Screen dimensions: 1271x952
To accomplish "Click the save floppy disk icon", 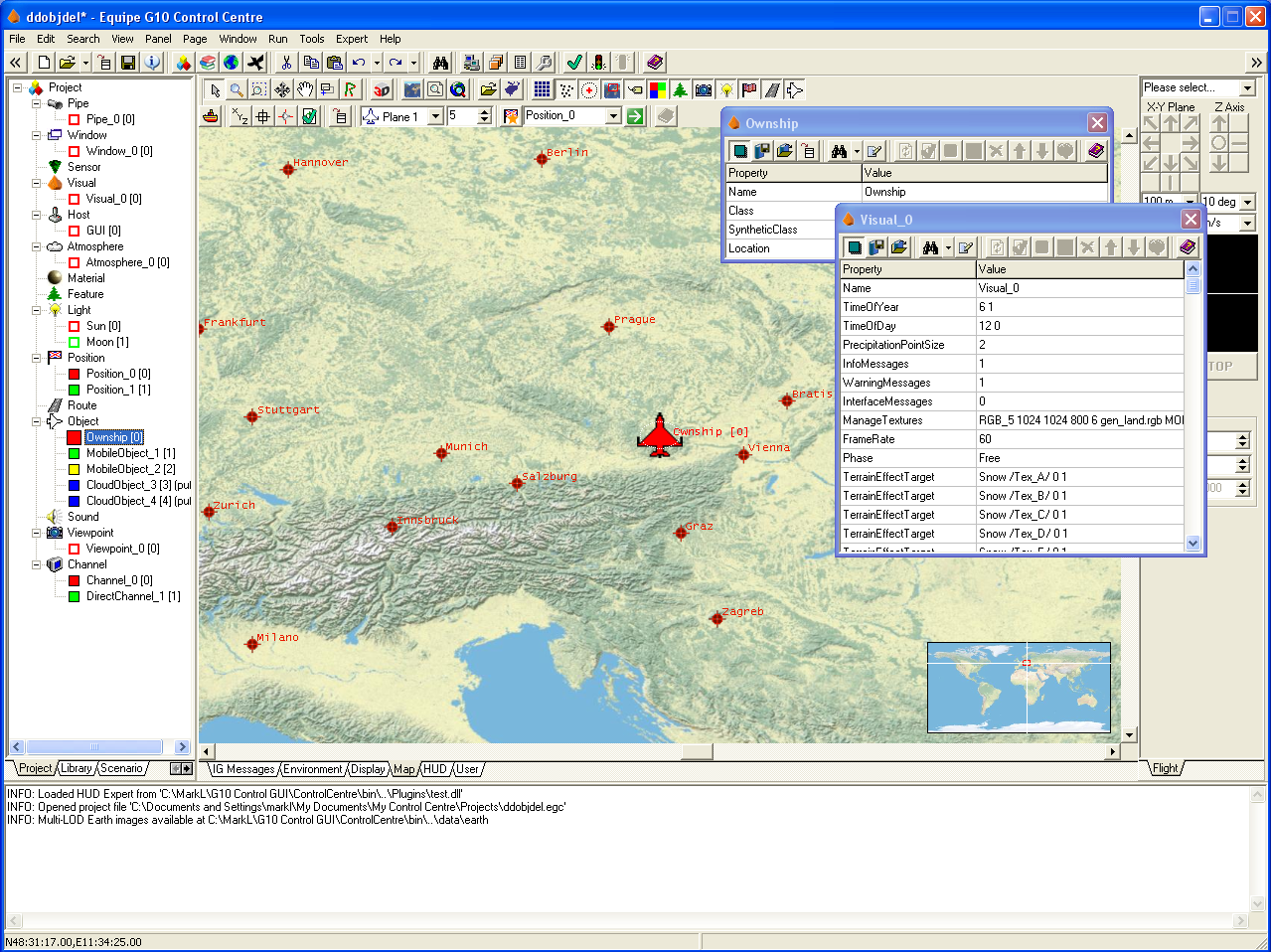I will [128, 63].
